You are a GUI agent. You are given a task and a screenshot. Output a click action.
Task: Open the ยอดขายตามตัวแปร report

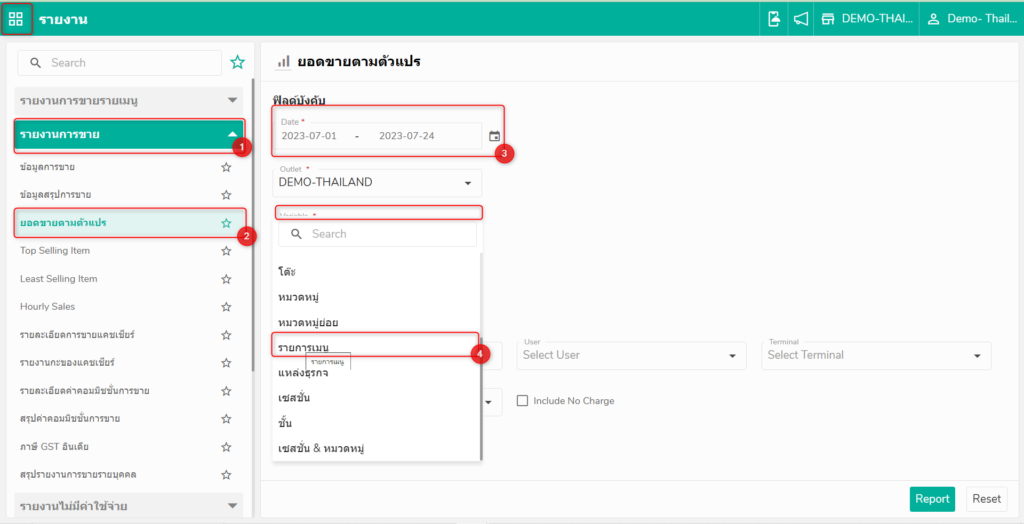pyautogui.click(x=63, y=223)
